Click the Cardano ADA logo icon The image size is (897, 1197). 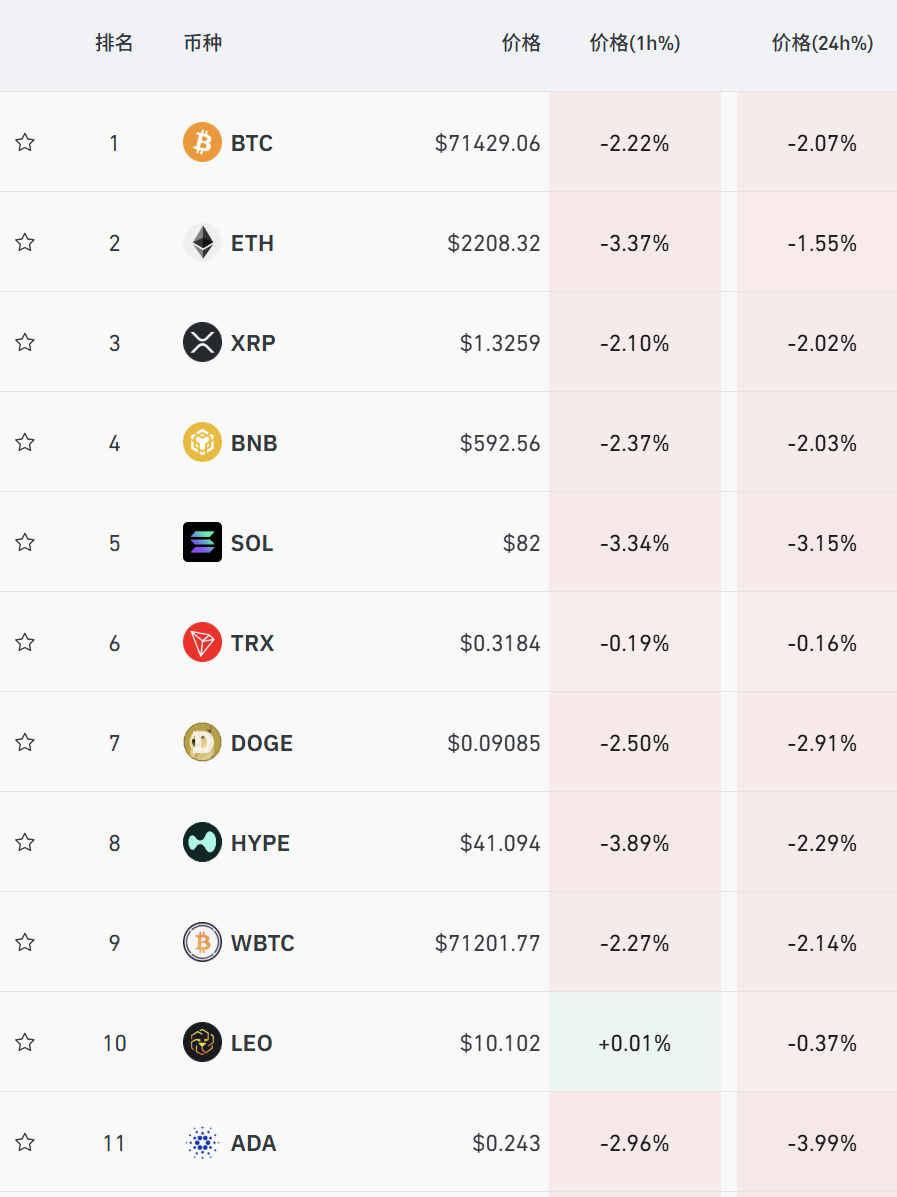tap(202, 1142)
